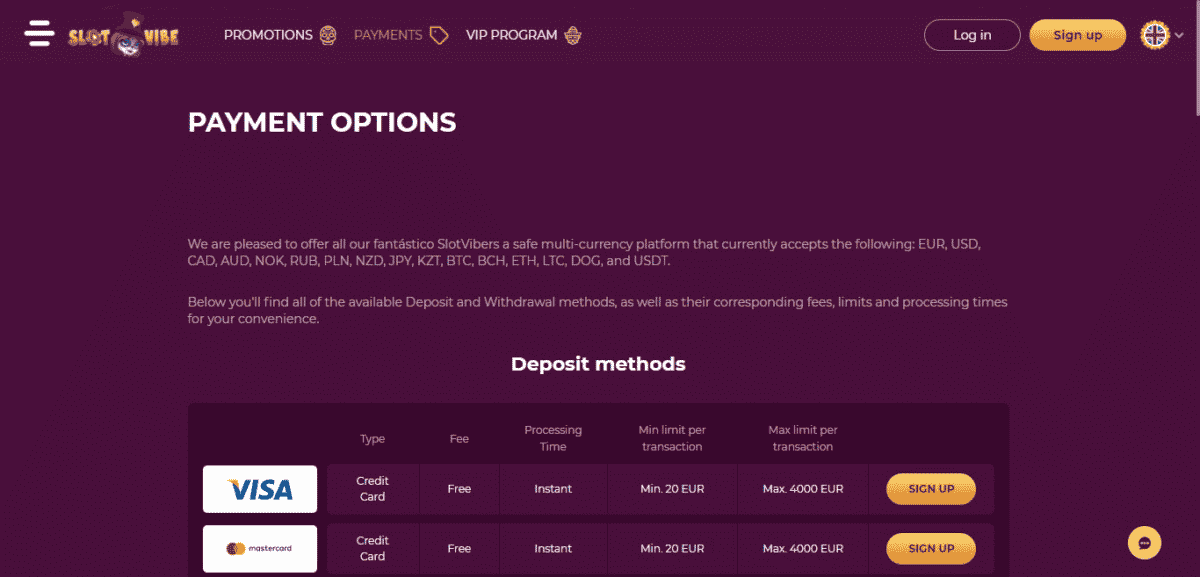Open the hamburger menu icon

click(x=39, y=33)
